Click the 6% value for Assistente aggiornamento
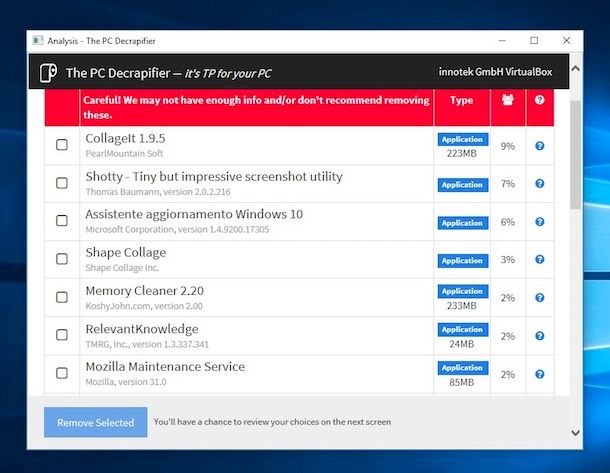Image resolution: width=610 pixels, height=473 pixels. [x=508, y=222]
